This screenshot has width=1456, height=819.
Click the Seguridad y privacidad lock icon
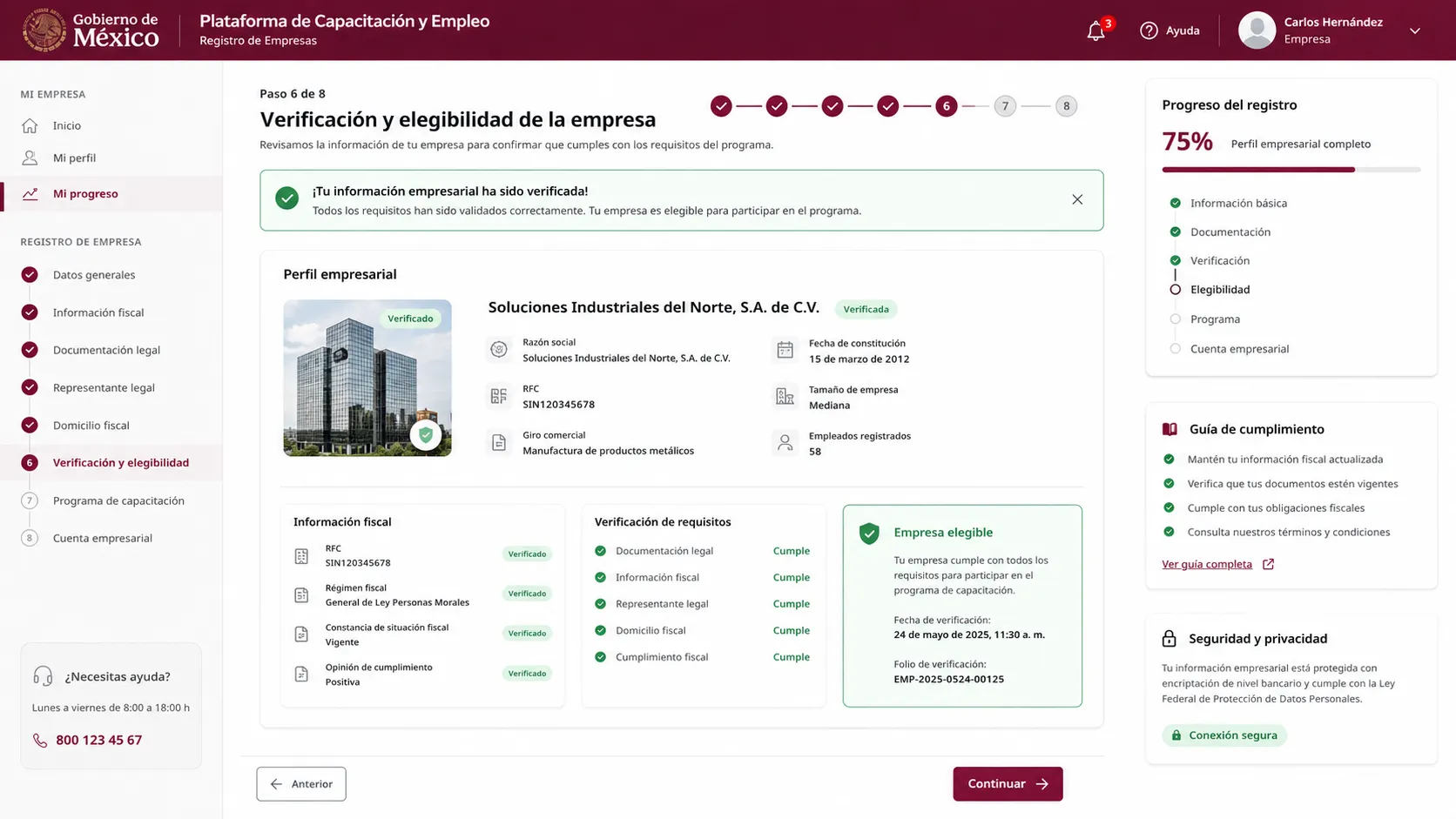click(x=1170, y=639)
